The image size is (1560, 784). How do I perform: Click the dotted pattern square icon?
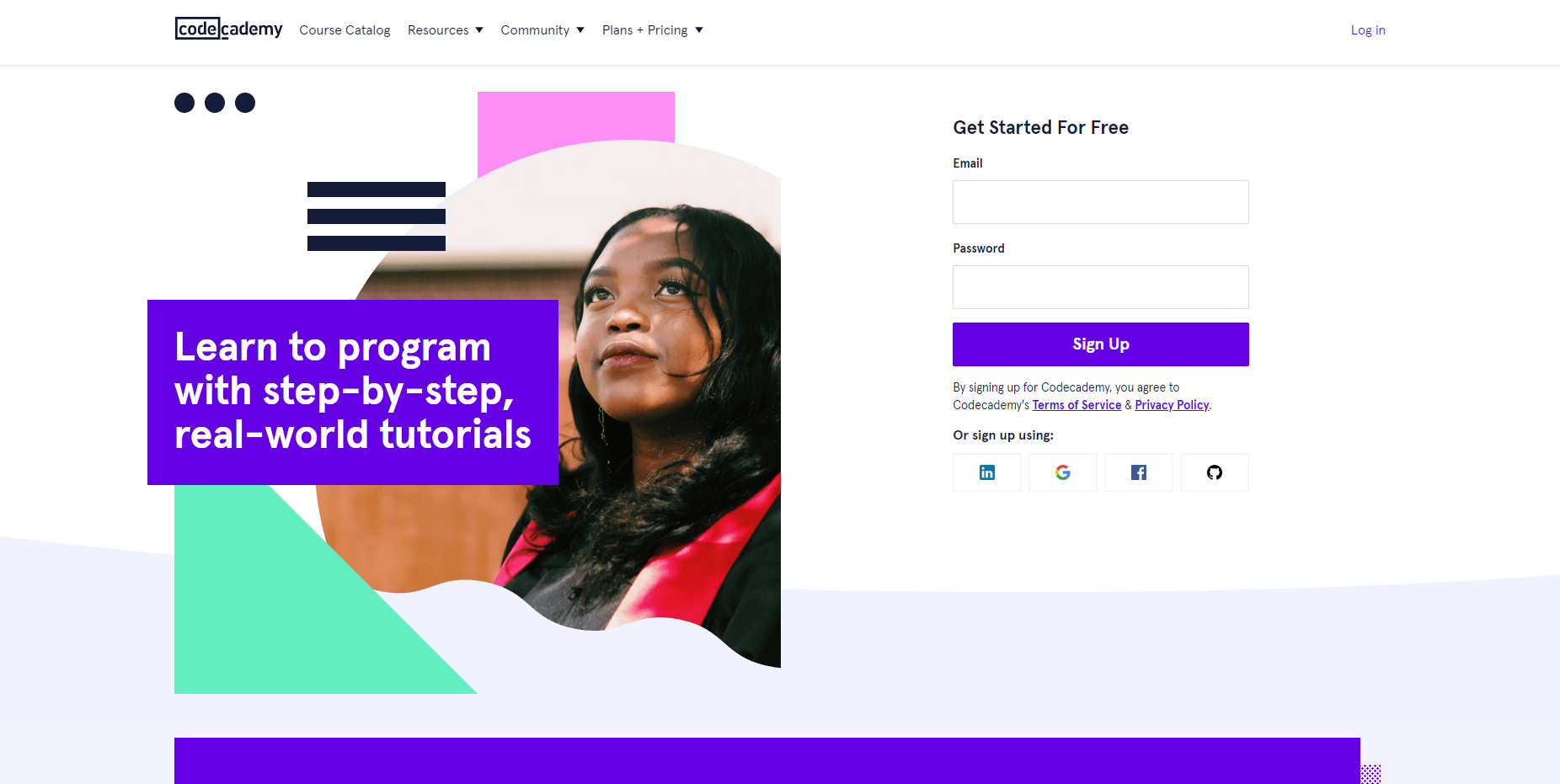tap(1370, 774)
